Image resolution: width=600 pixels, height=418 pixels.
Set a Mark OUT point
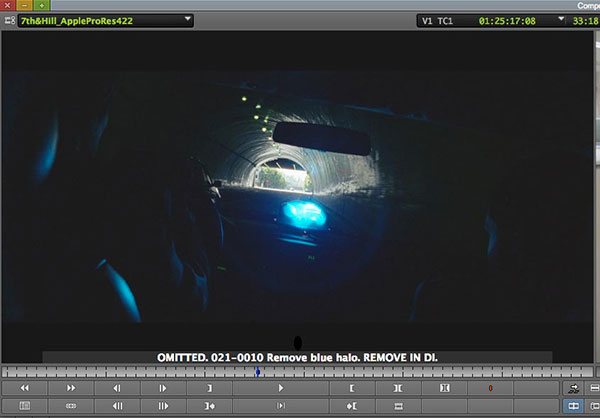point(209,388)
